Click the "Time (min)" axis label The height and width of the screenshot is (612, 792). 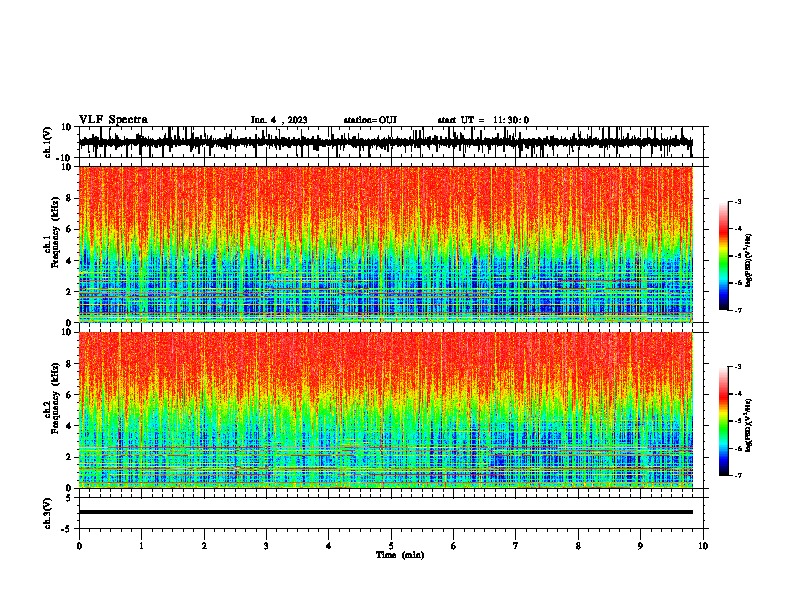coord(400,555)
